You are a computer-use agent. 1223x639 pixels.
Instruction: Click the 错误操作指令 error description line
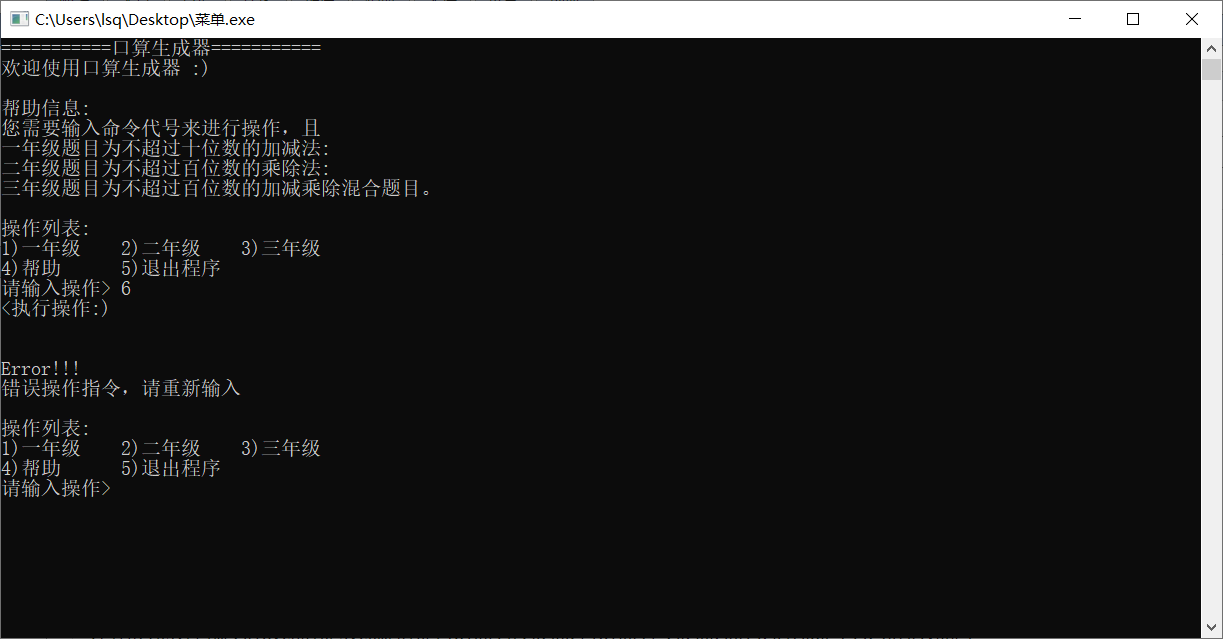(121, 389)
